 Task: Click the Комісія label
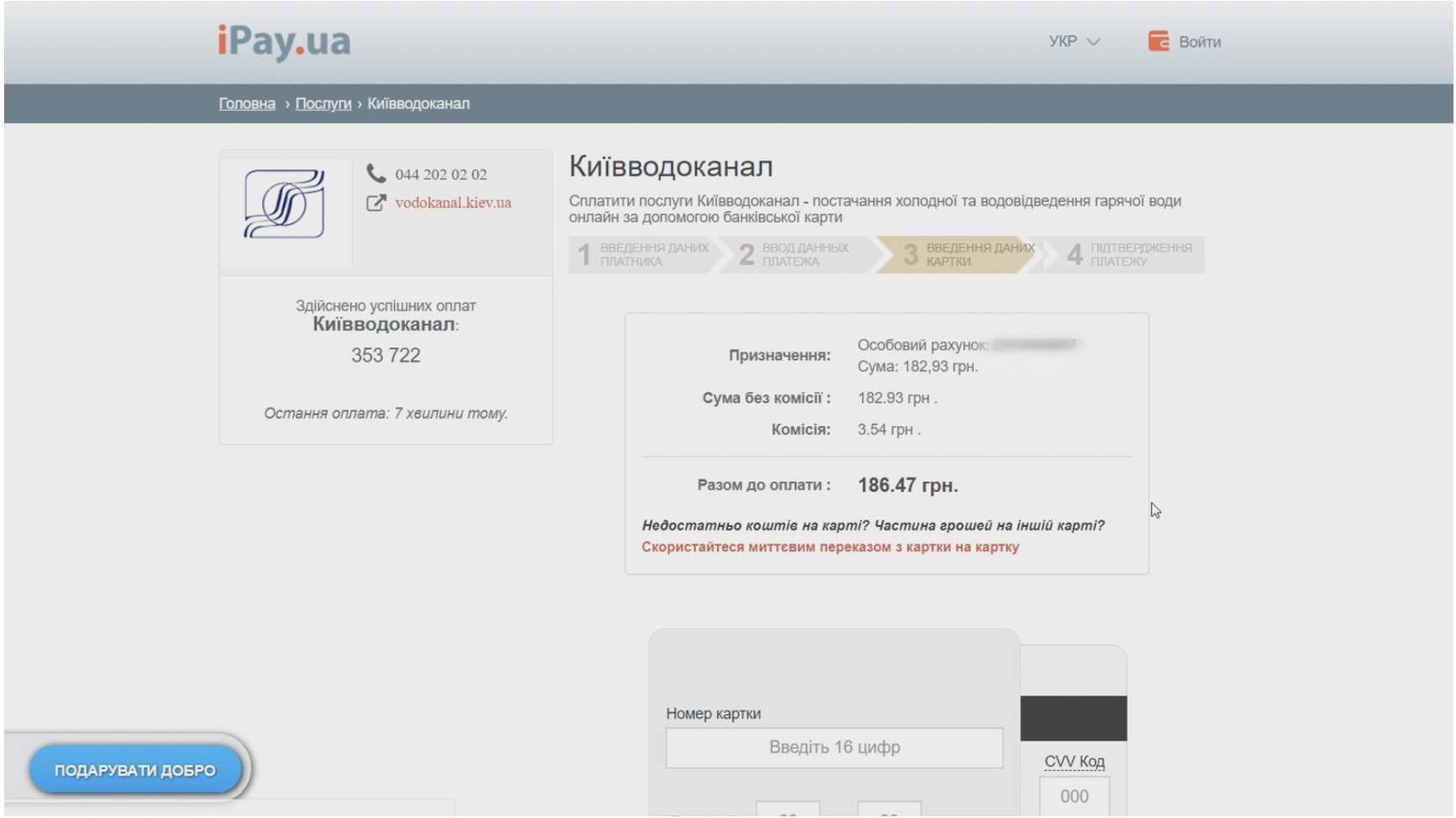click(801, 430)
